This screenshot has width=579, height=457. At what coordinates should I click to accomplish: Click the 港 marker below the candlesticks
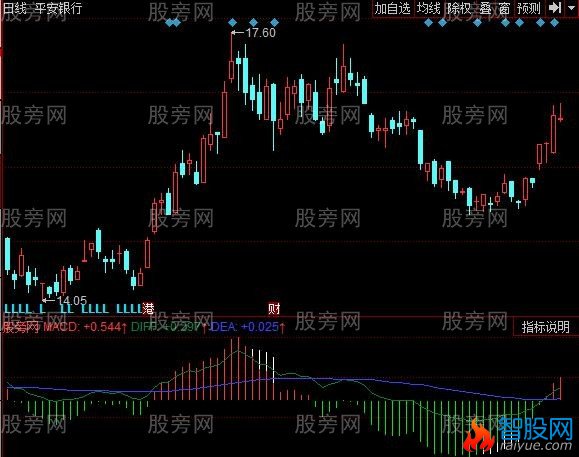pyautogui.click(x=148, y=308)
